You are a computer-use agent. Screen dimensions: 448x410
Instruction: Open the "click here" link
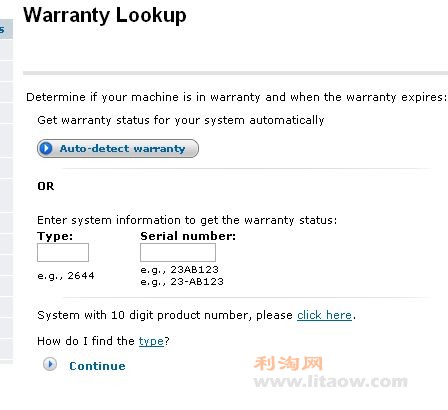coord(324,315)
